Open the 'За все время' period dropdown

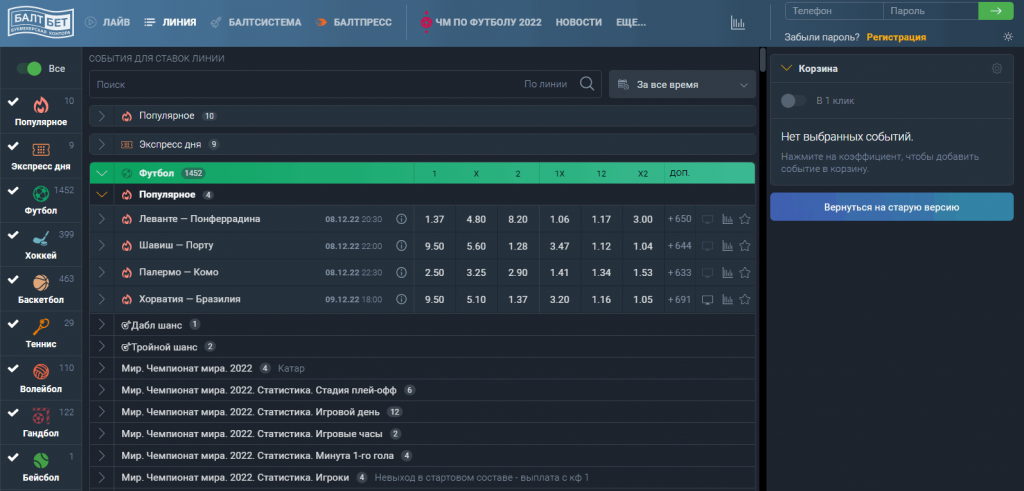click(682, 85)
